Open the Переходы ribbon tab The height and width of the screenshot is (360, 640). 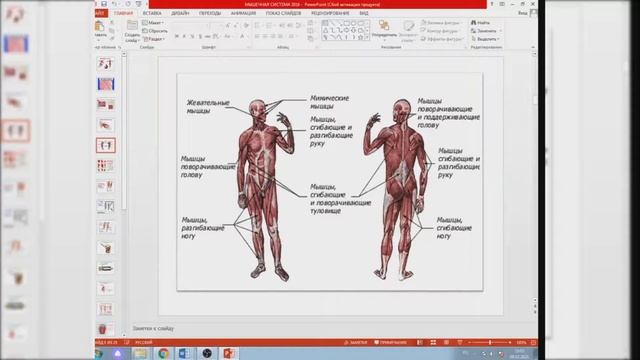tap(210, 13)
